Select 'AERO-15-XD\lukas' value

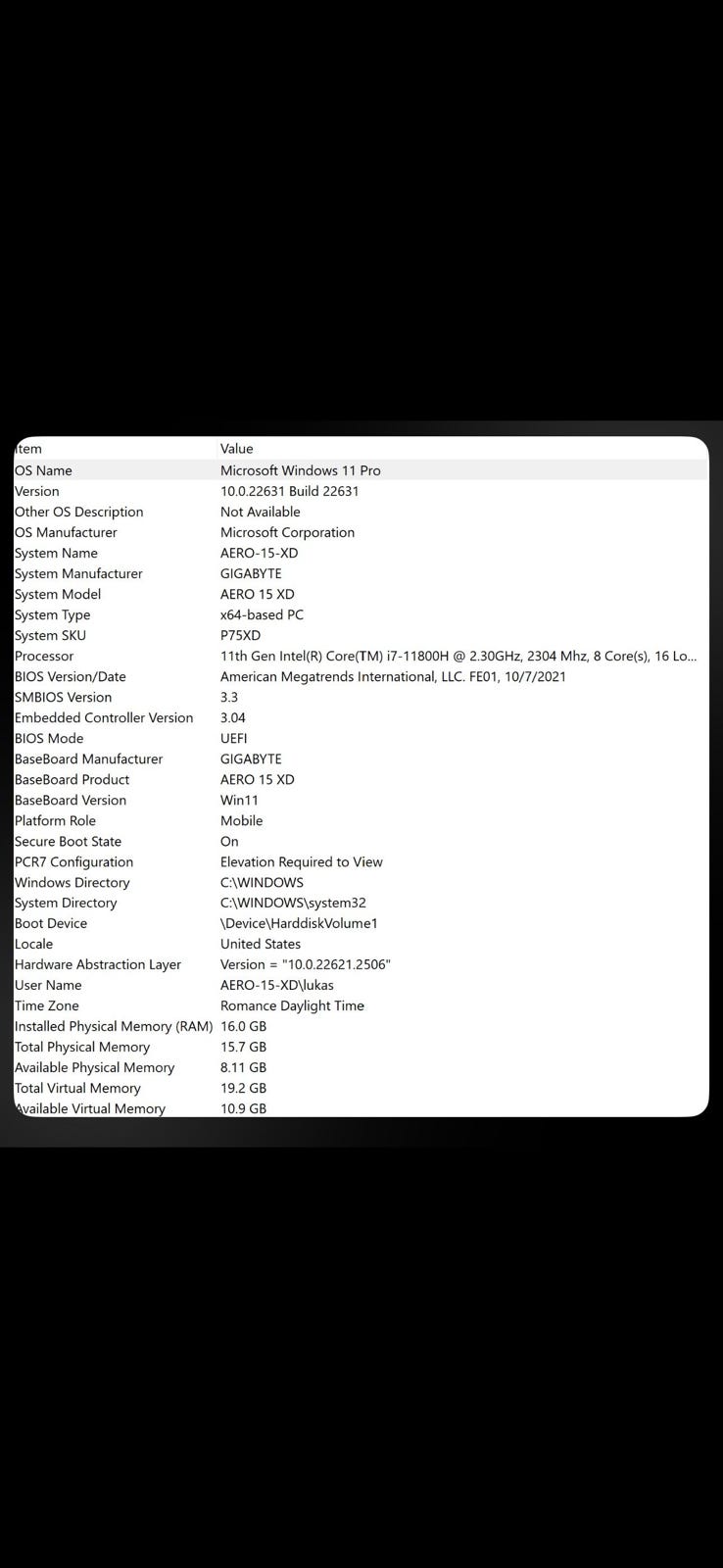coord(277,985)
